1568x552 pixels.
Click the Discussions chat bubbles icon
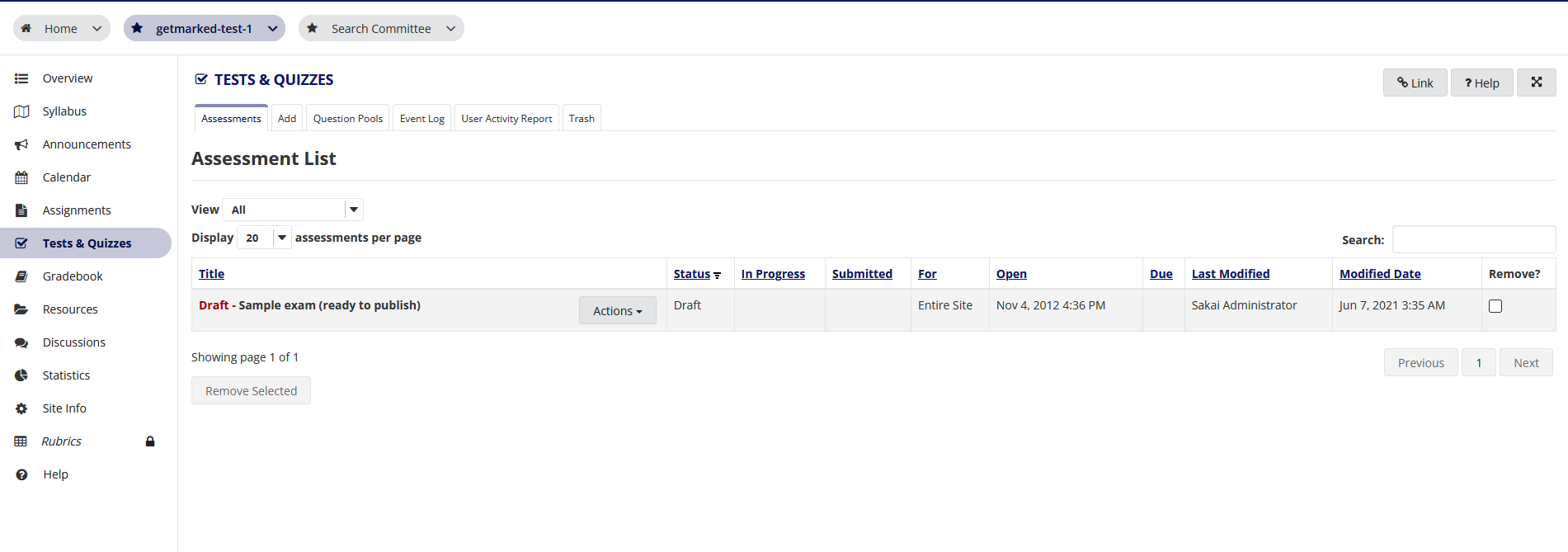[x=21, y=342]
